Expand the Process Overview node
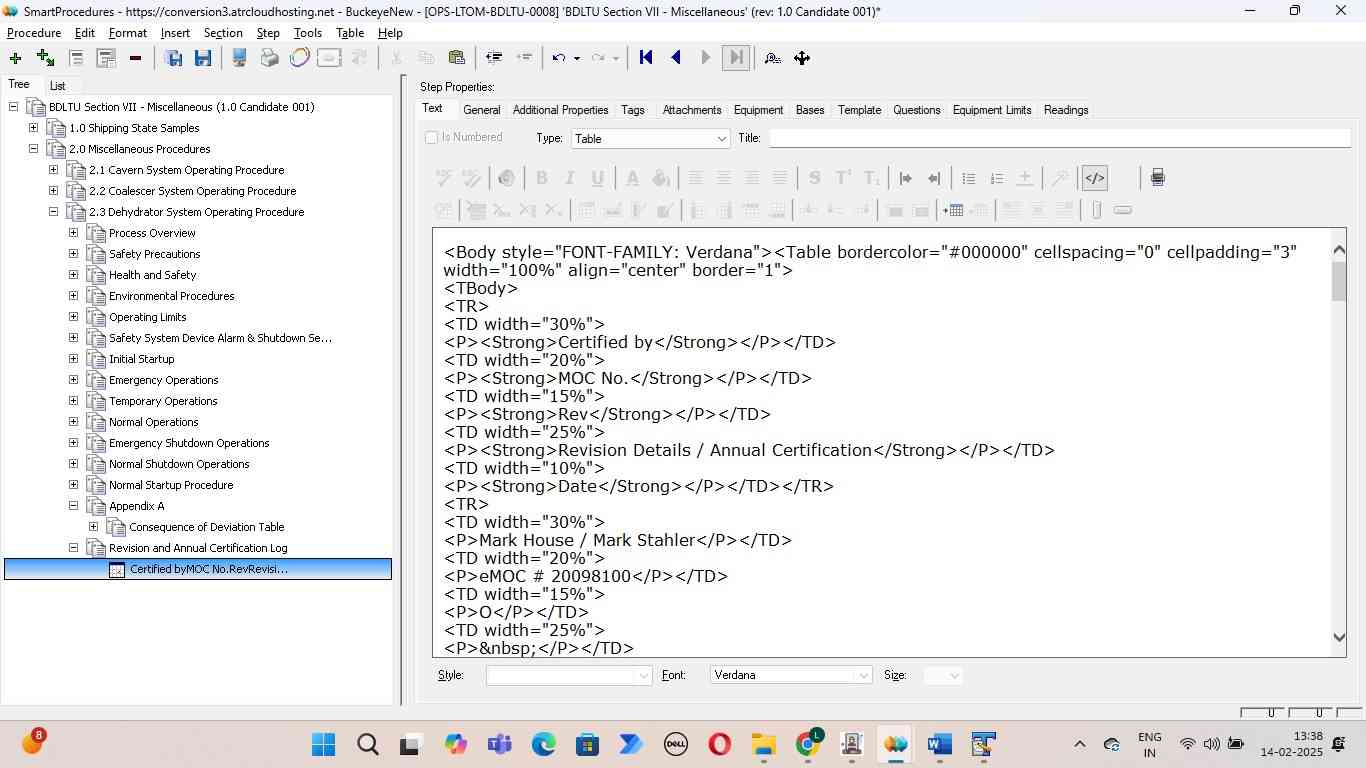 (x=73, y=233)
